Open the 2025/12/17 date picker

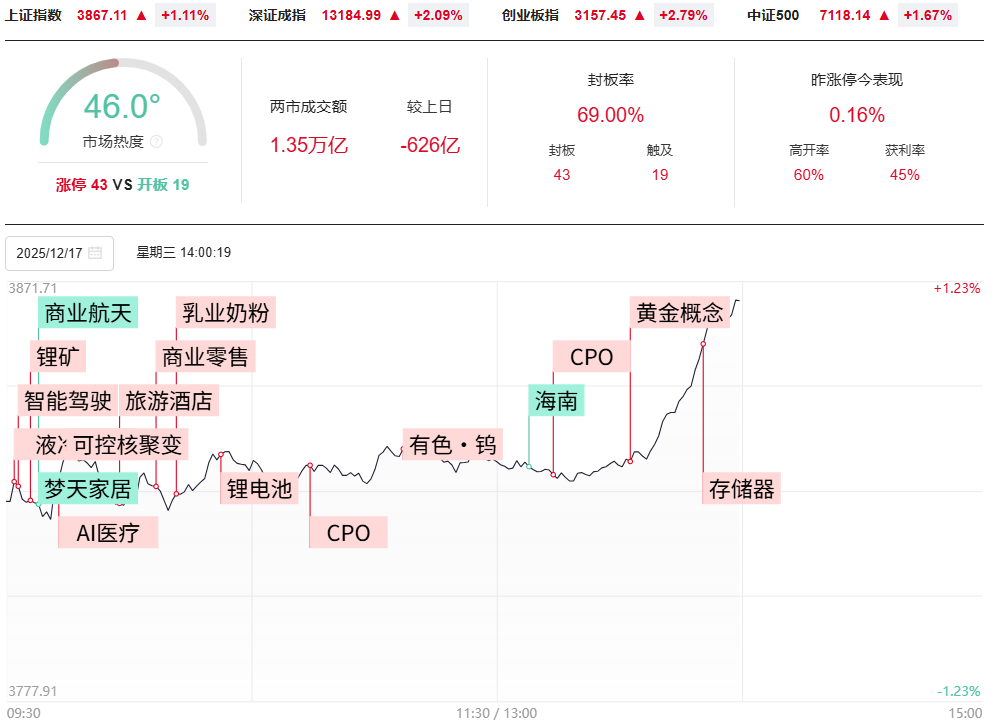click(x=59, y=253)
